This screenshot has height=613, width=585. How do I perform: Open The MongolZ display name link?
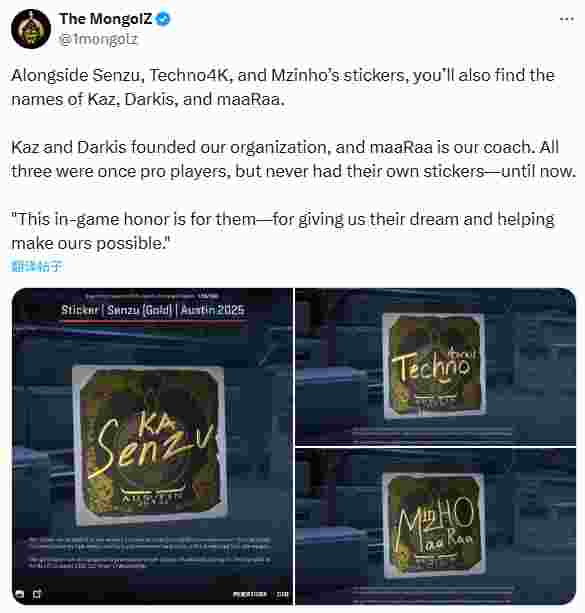(105, 19)
